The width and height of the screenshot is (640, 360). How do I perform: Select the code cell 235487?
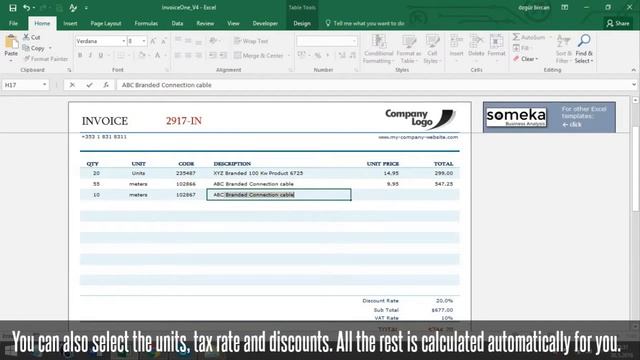click(186, 173)
